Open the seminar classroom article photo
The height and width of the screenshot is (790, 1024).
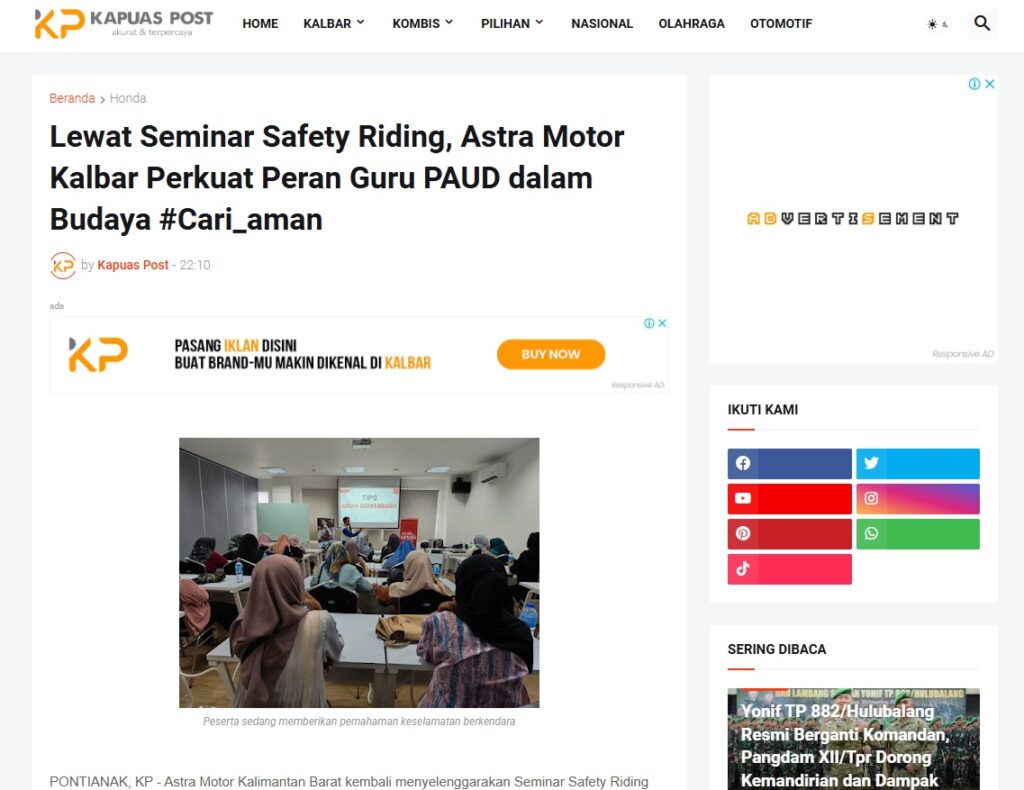coord(359,573)
